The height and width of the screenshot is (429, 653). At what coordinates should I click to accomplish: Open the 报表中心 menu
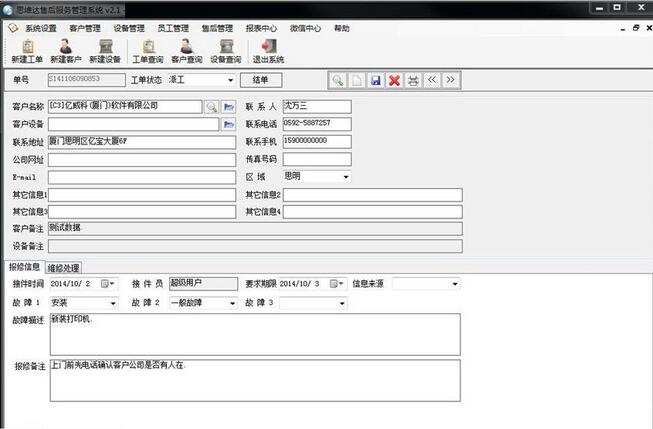coord(262,28)
